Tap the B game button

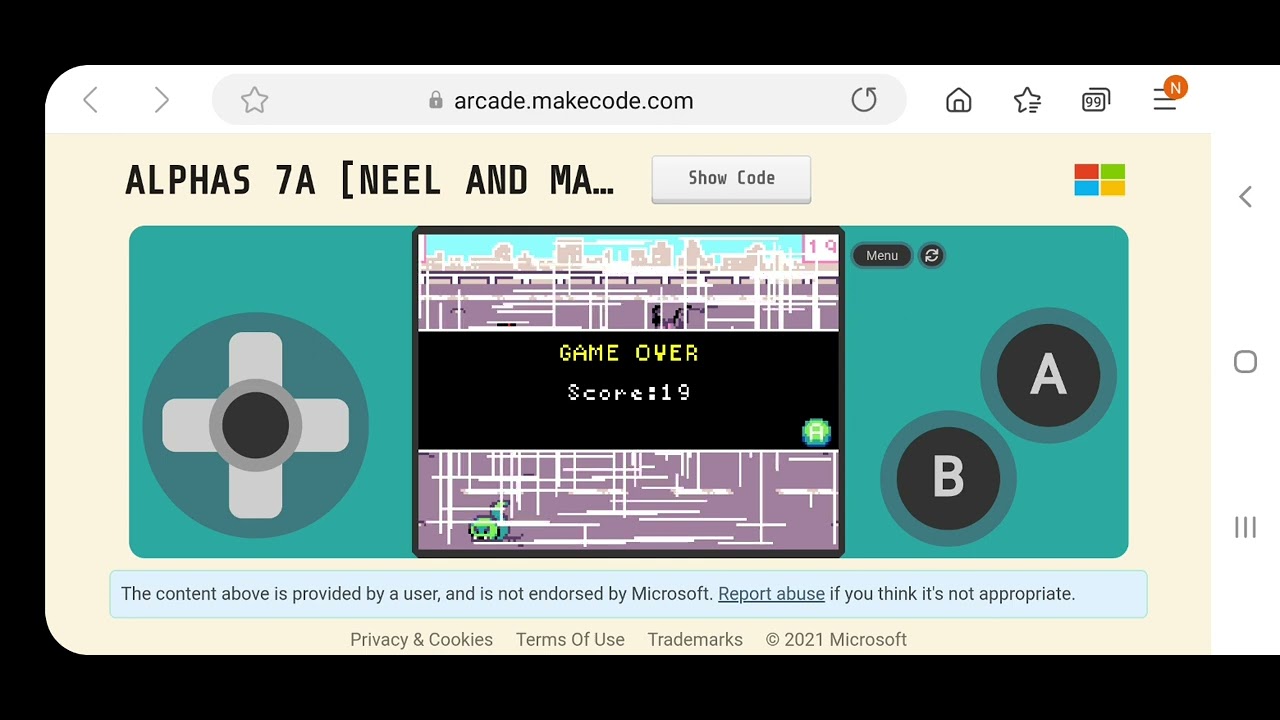pyautogui.click(x=948, y=477)
